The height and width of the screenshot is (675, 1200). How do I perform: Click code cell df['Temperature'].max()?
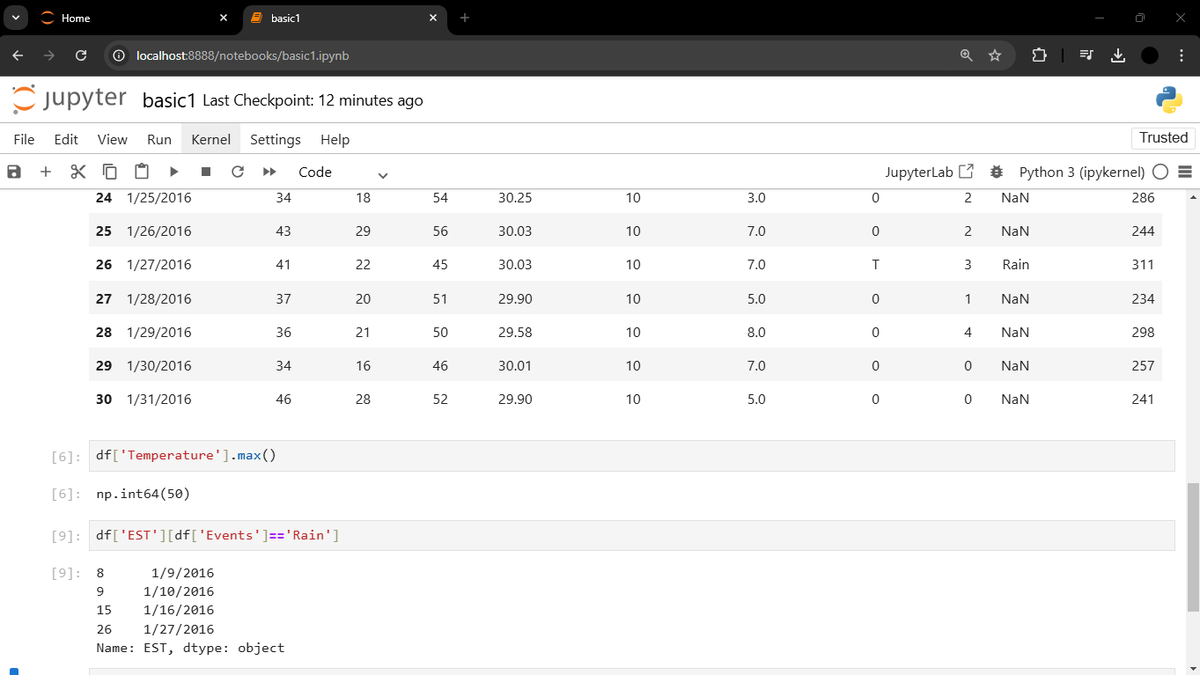click(x=632, y=456)
